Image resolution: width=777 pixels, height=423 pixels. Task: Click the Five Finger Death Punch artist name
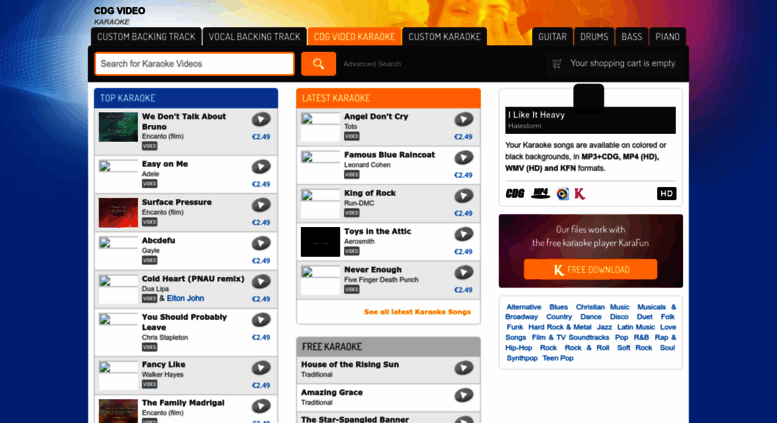(x=381, y=280)
